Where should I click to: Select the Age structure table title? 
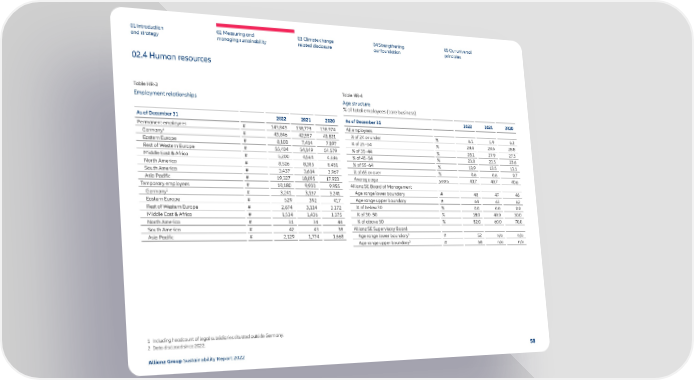356,104
